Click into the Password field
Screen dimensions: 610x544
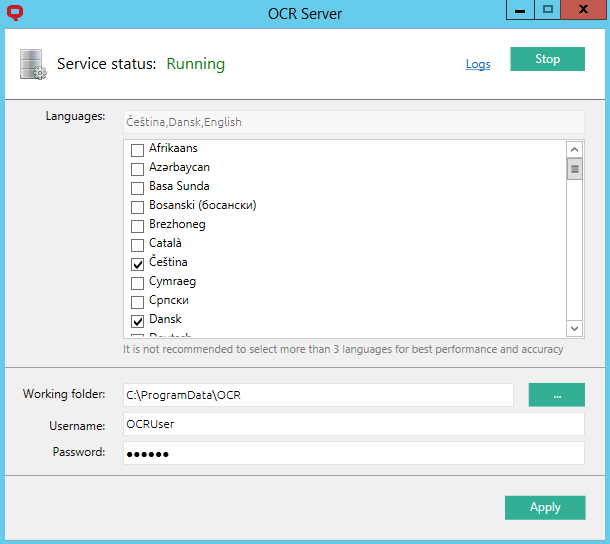[352, 453]
